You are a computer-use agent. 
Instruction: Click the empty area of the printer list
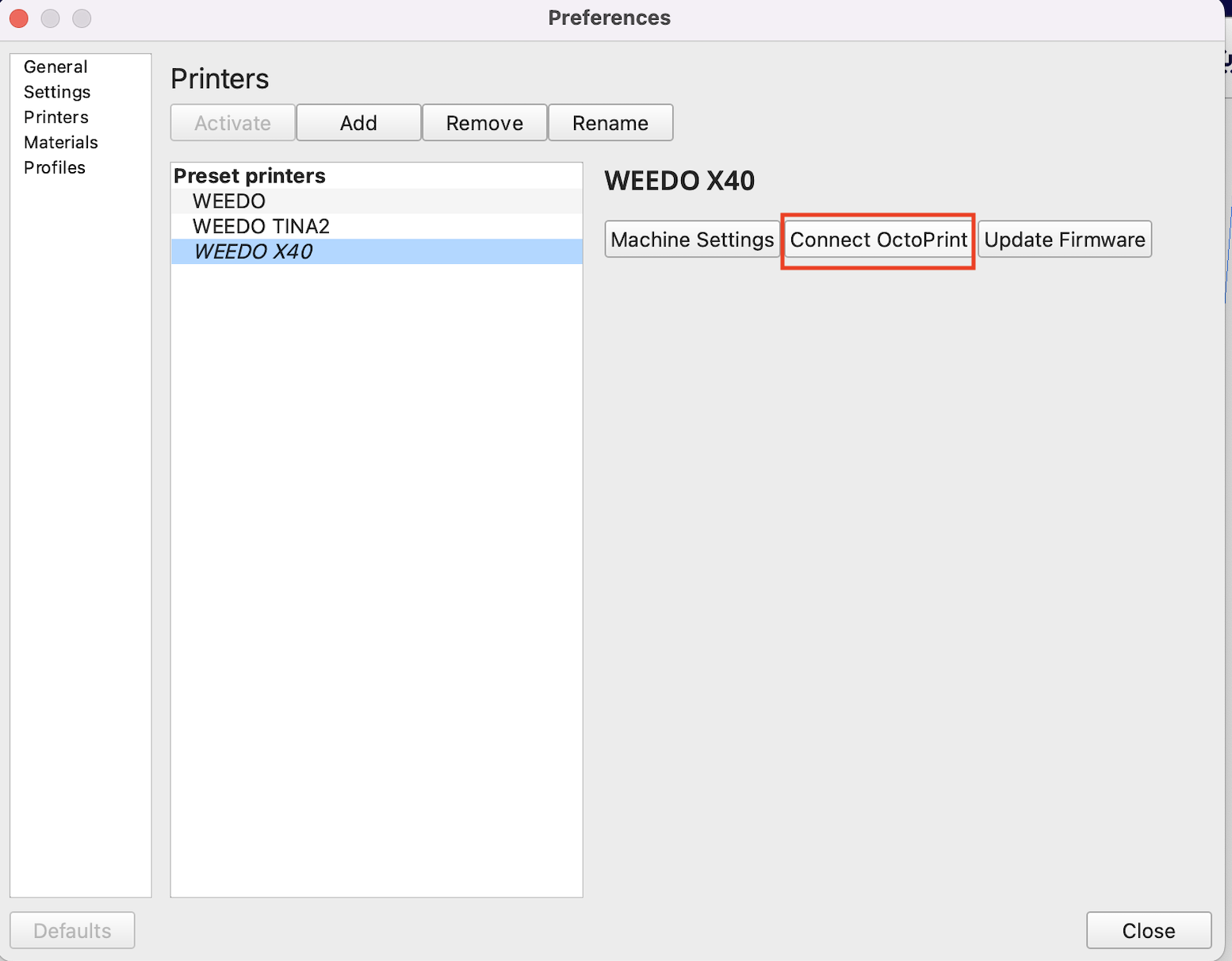pos(377,579)
